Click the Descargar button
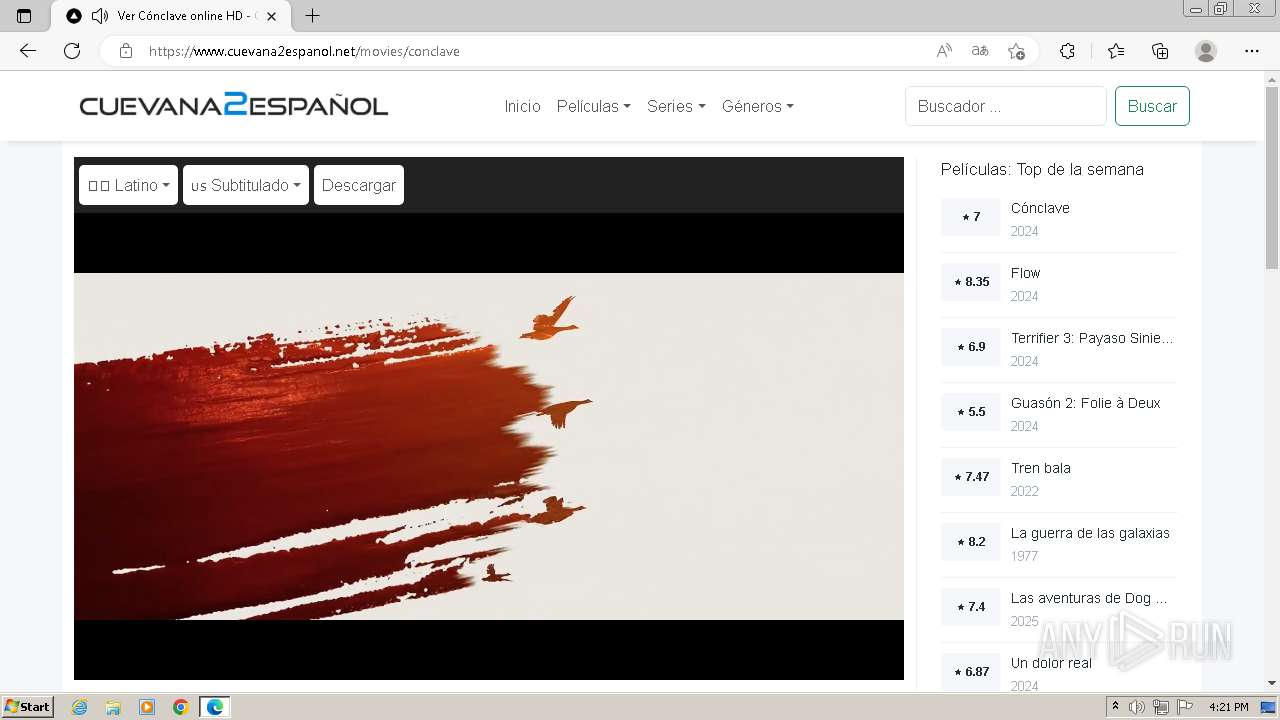The height and width of the screenshot is (720, 1280). click(359, 185)
